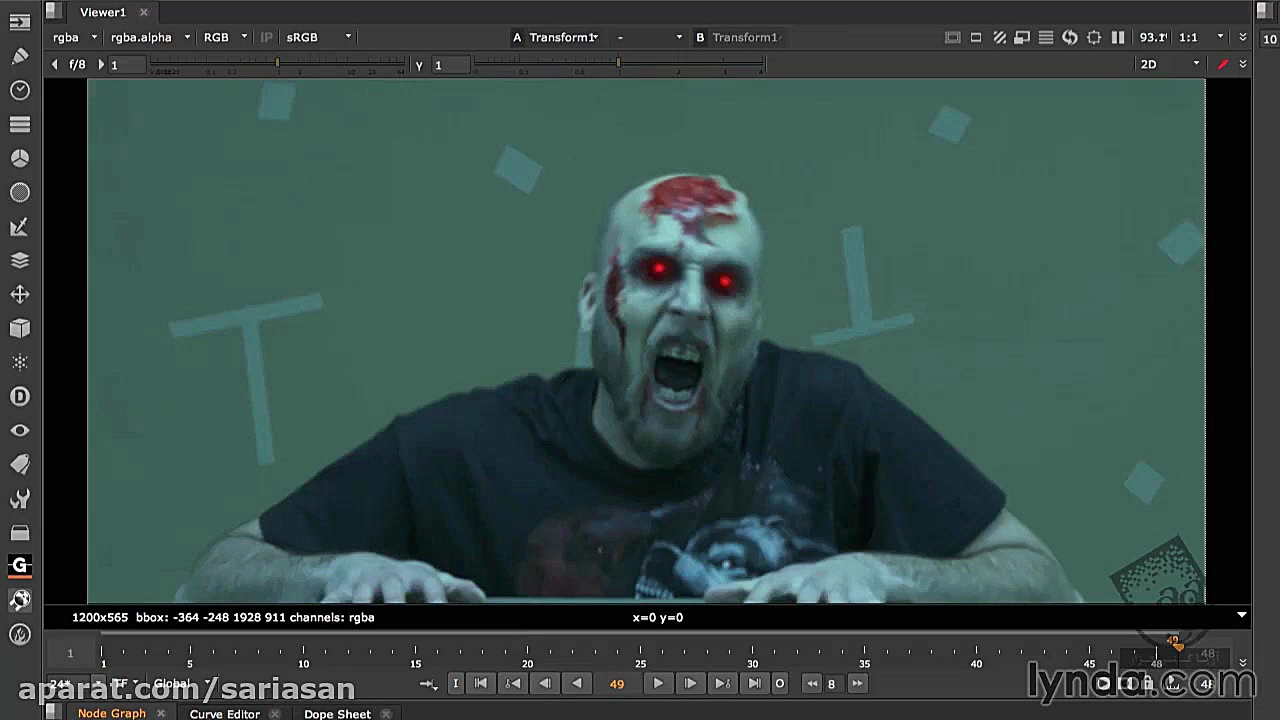Click the current frame field showing 49

pos(616,684)
